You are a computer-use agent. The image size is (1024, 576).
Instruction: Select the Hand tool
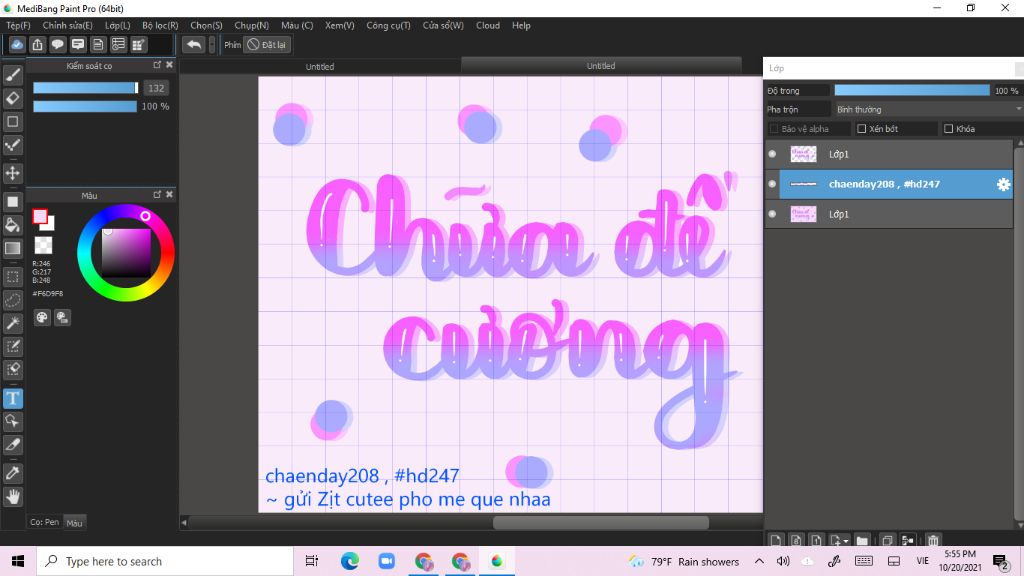12,496
